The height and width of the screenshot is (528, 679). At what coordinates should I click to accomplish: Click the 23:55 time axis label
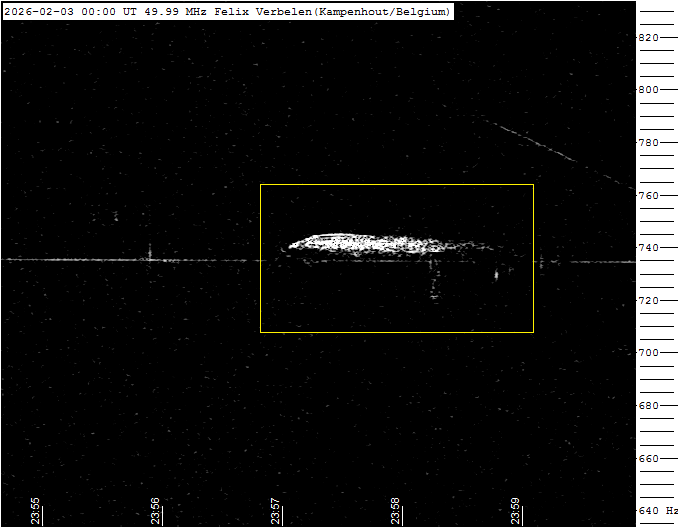click(x=36, y=510)
